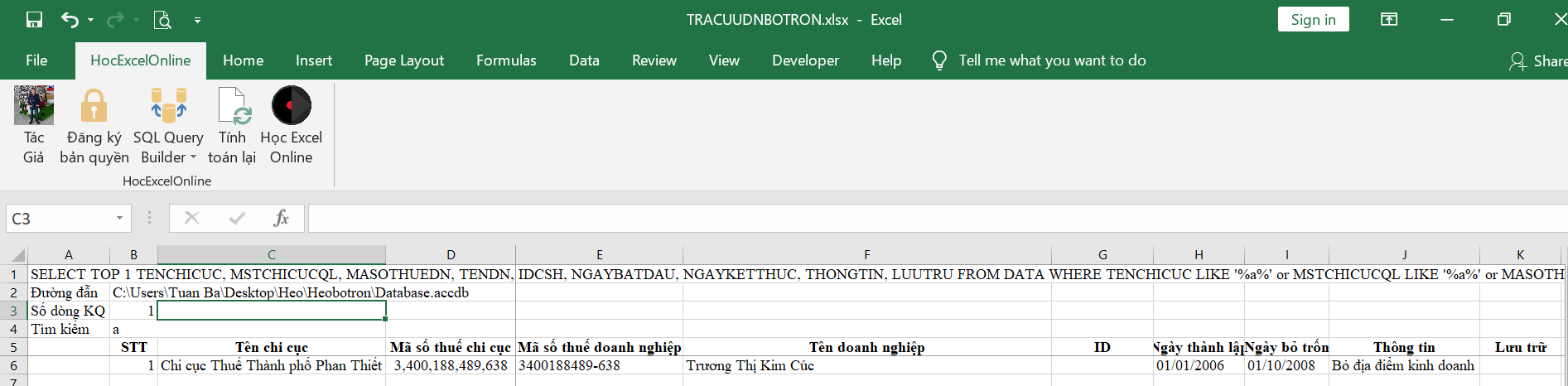Click the Insert Function fx icon
Screen dimensions: 1568x386
point(281,218)
